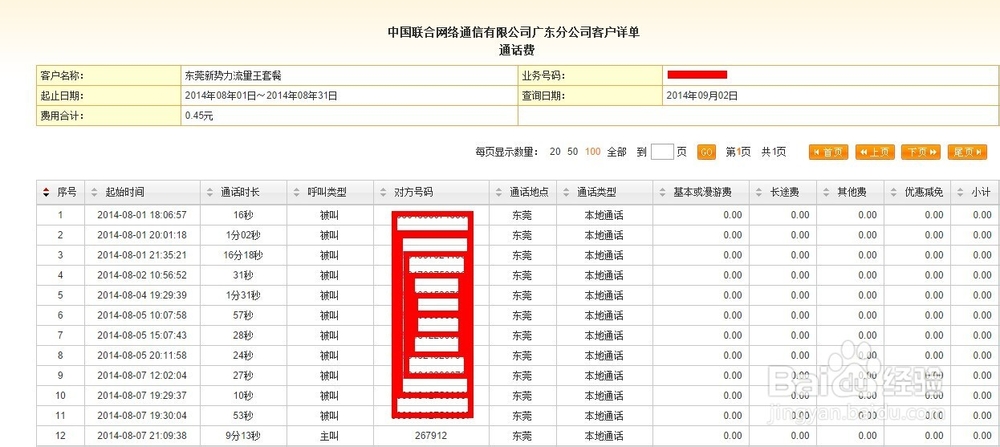Screen dimensions: 1000x447
Task: Show 50 records per page
Action: coord(573,152)
